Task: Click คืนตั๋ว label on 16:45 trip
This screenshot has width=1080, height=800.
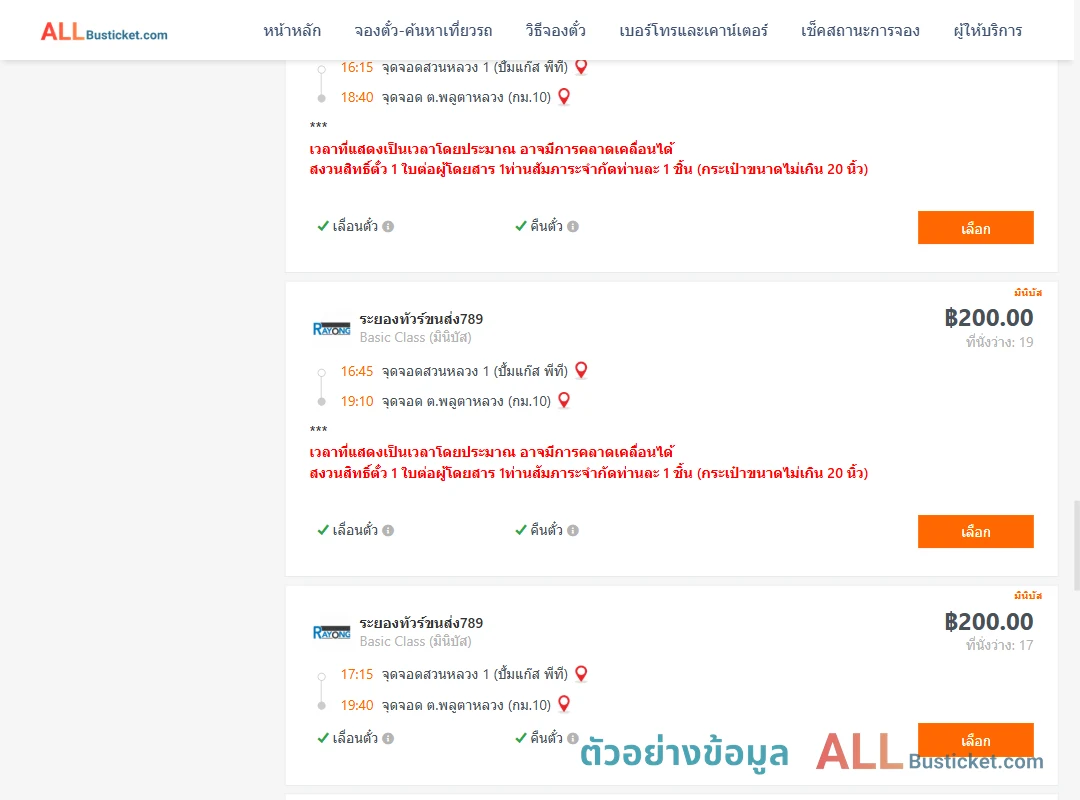Action: click(546, 530)
